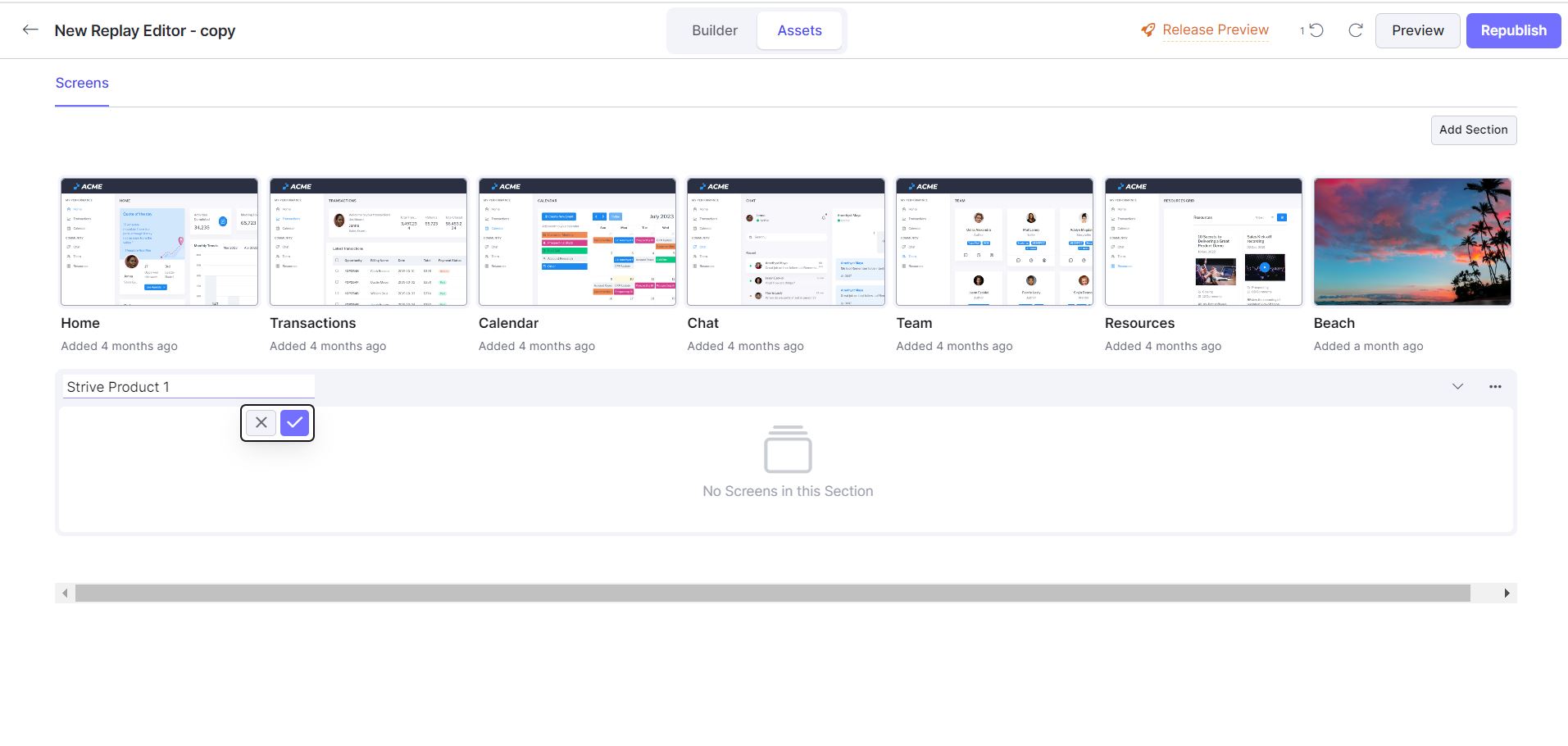Open the Release Preview link
Screen dimensions: 1568x746
tap(1216, 30)
